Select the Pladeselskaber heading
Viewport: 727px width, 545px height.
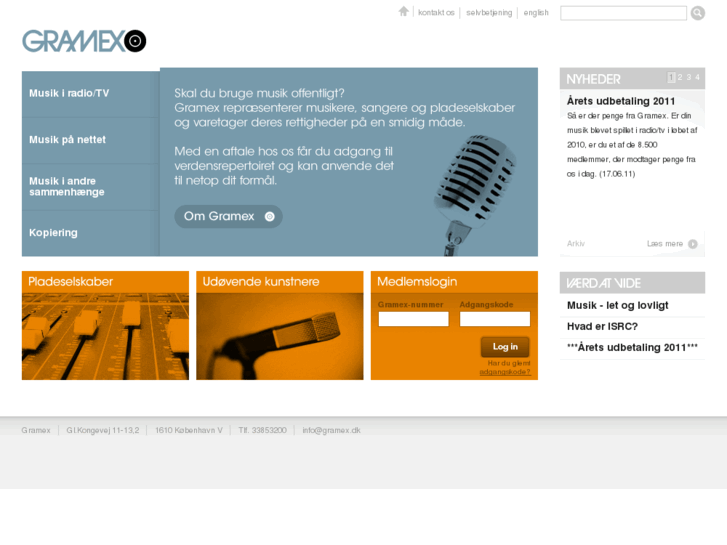pyautogui.click(x=70, y=282)
